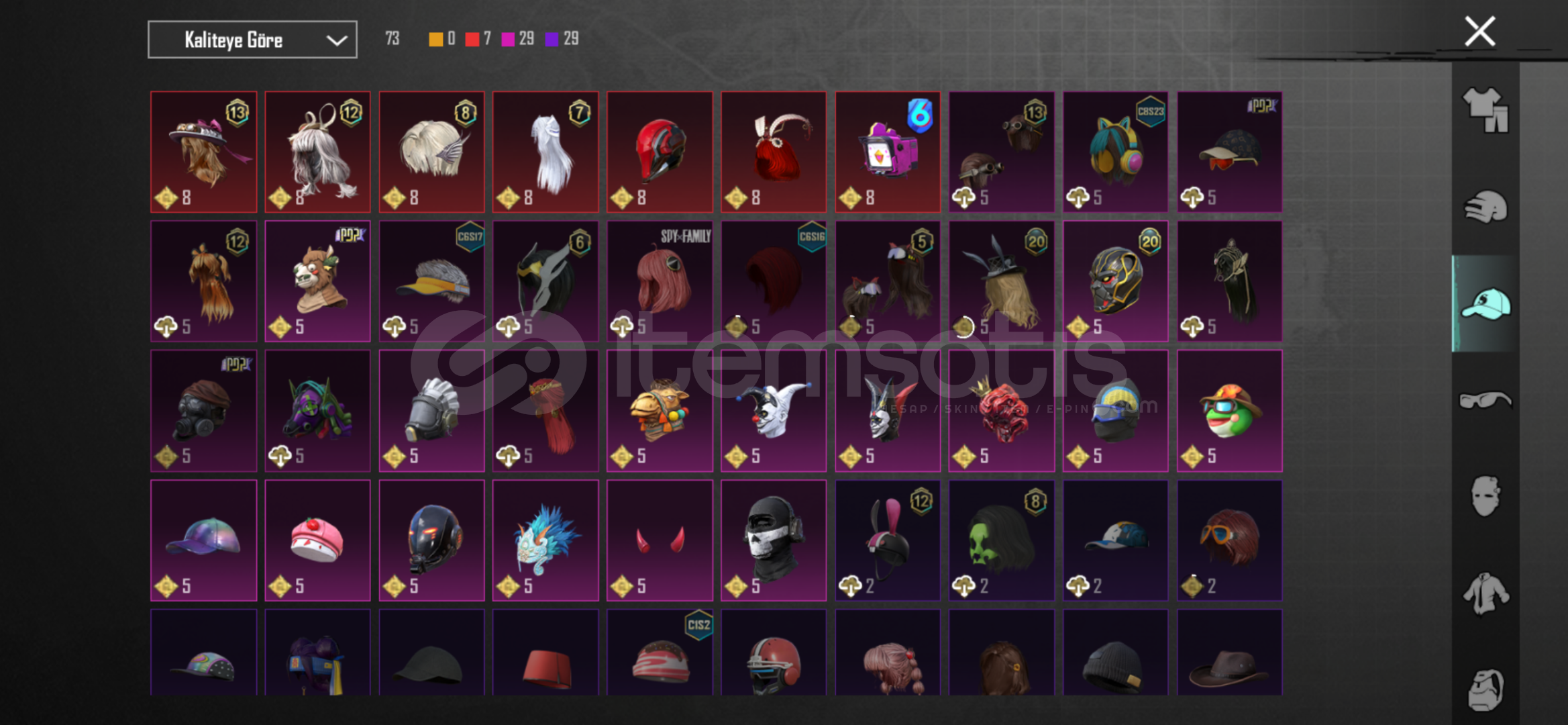Select the glasses category icon in sidebar
The height and width of the screenshot is (725, 1568).
(1485, 400)
